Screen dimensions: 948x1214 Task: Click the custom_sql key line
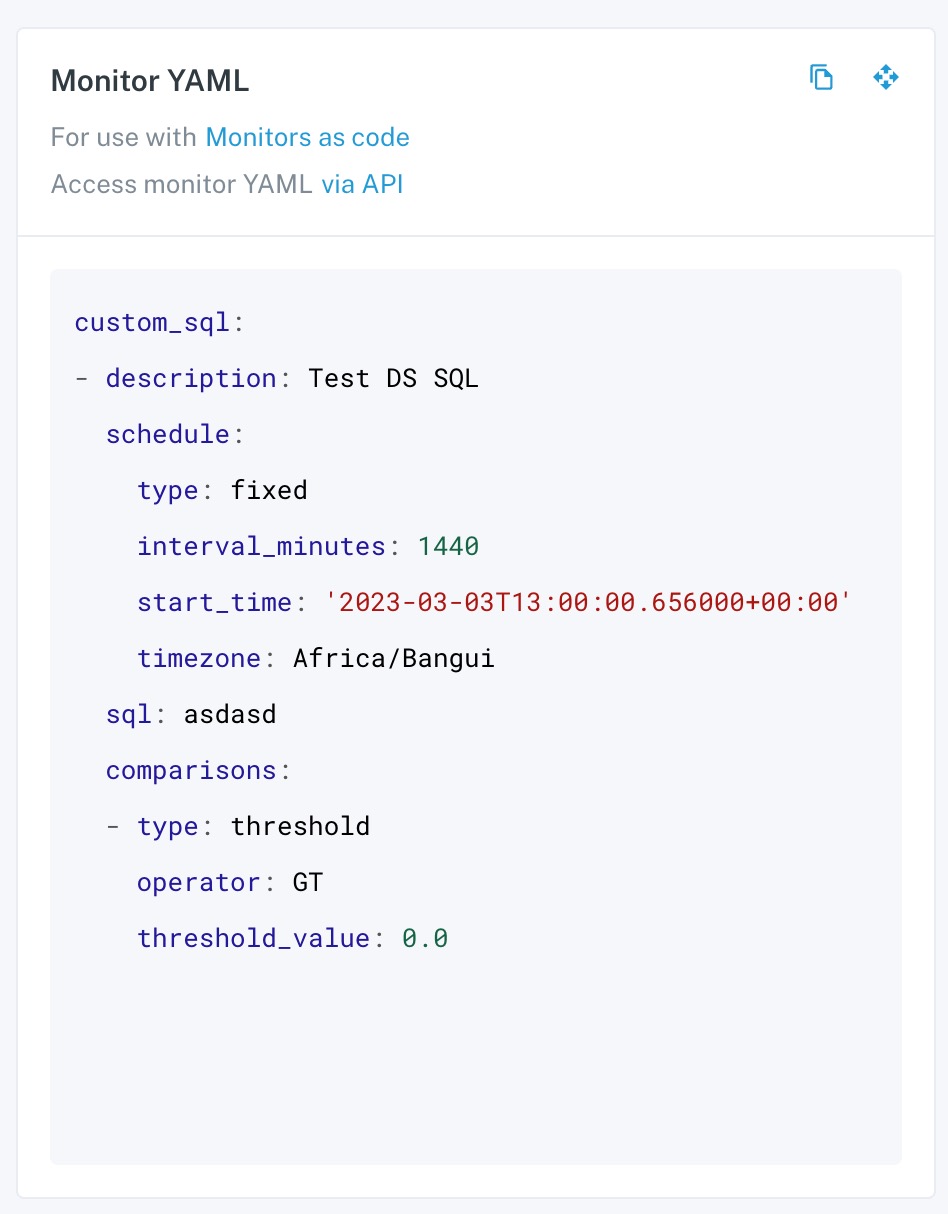[x=160, y=323]
